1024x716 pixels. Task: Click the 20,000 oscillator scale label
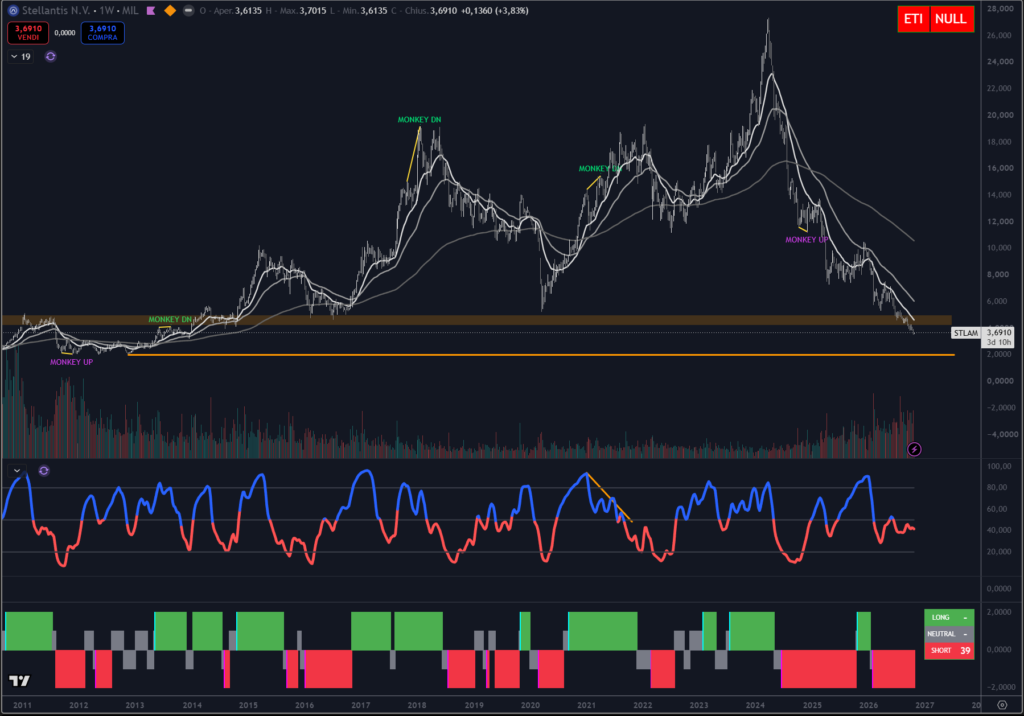(999, 552)
